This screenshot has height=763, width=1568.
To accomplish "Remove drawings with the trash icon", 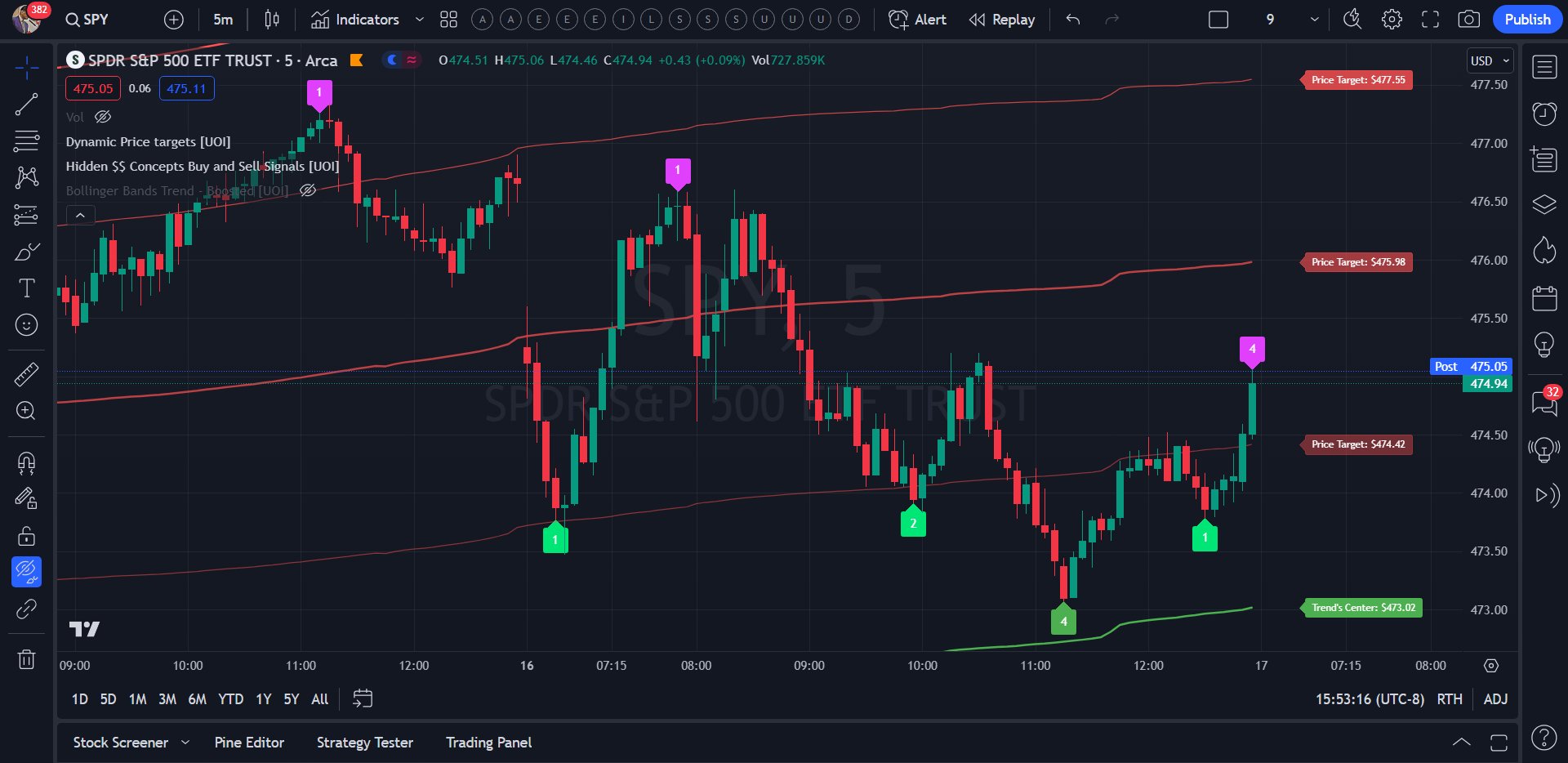I will [26, 659].
